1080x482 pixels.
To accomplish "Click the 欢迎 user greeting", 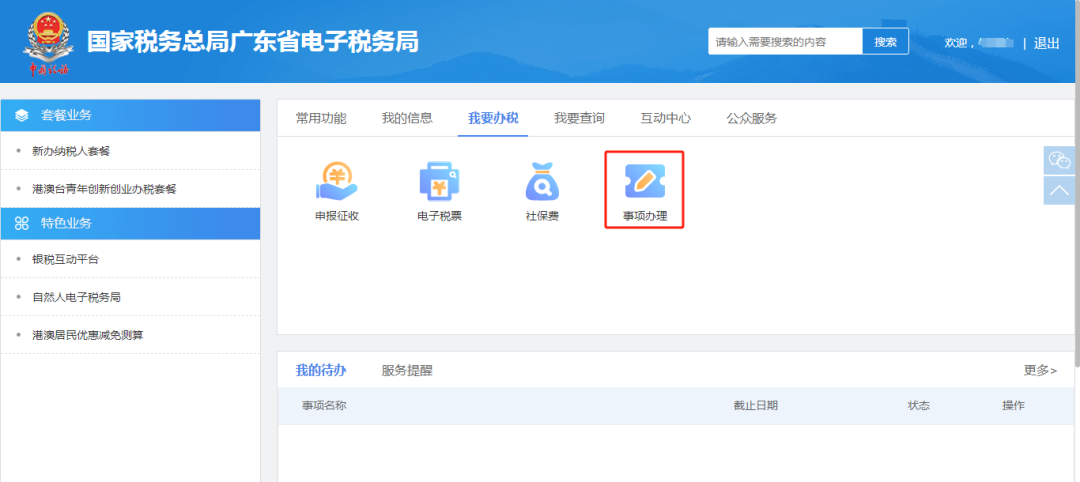I will click(979, 43).
